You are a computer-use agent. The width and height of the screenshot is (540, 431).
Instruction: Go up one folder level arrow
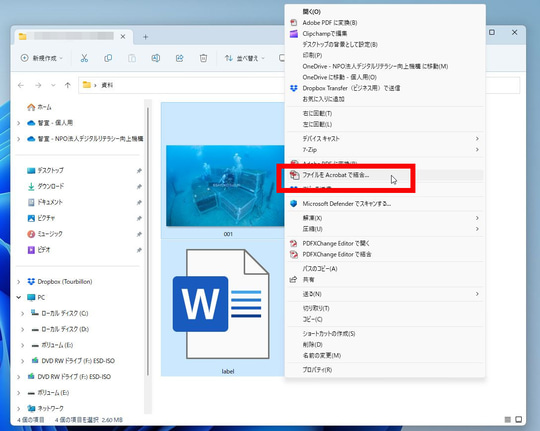coord(68,85)
